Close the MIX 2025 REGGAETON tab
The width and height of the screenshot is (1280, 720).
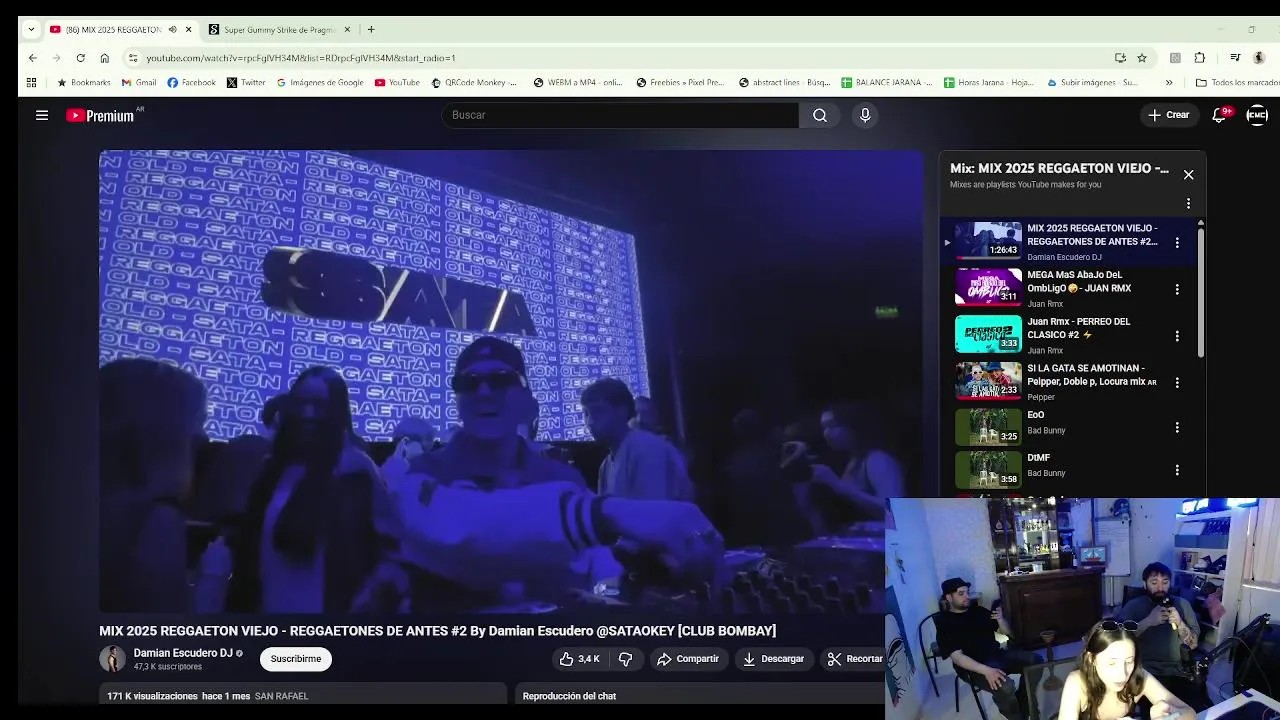point(188,30)
